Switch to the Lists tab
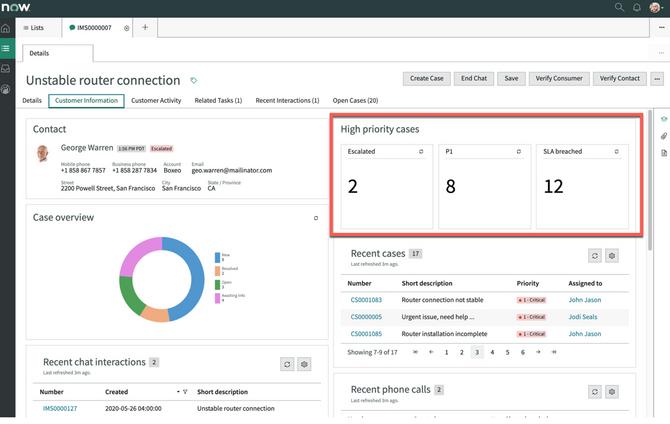670x424 pixels. tap(34, 28)
